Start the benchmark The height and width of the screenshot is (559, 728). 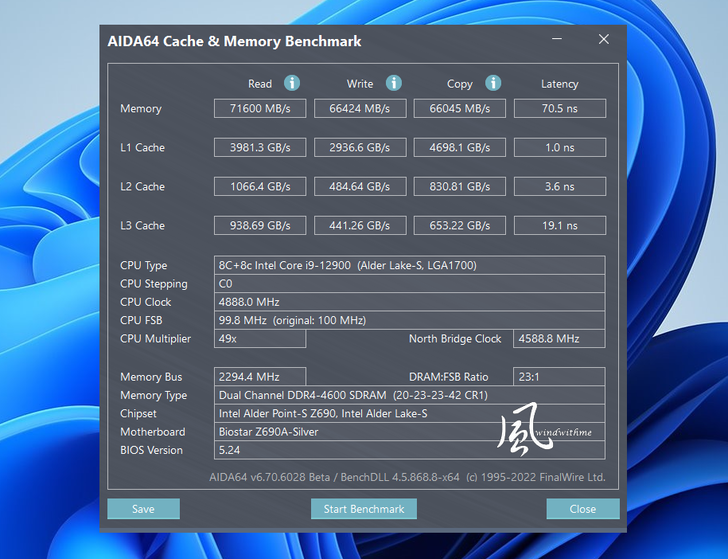[364, 509]
